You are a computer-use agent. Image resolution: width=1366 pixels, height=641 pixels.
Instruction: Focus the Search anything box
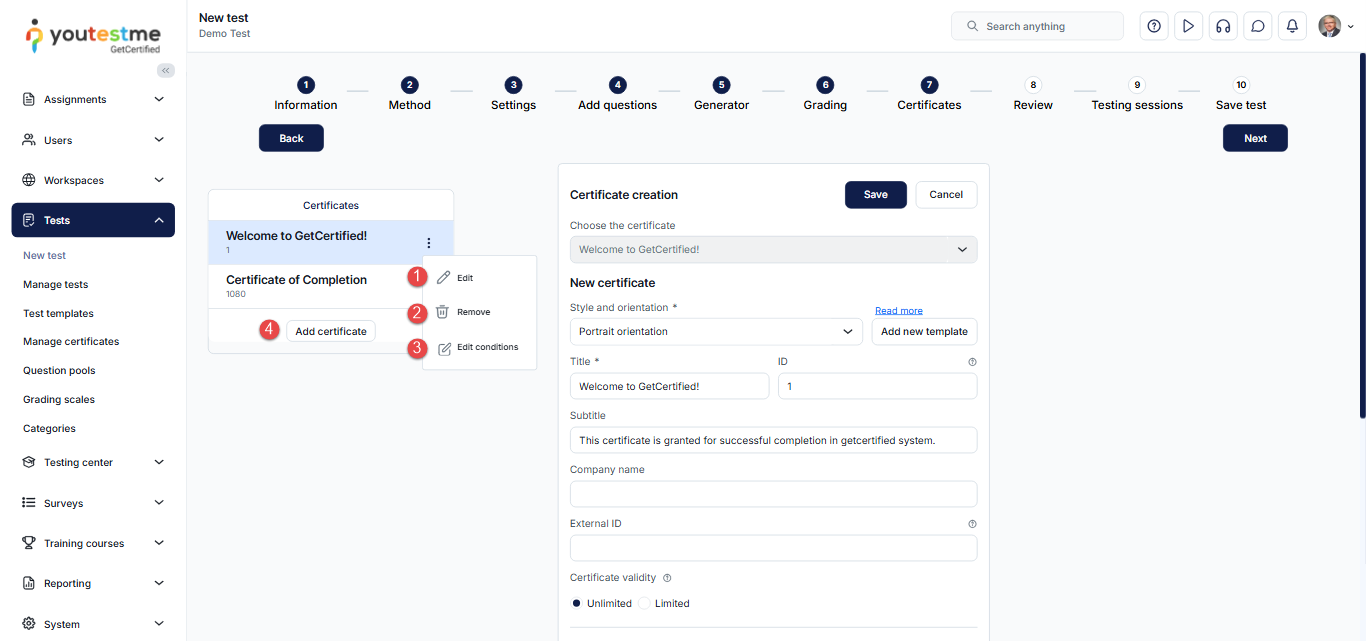click(1037, 26)
